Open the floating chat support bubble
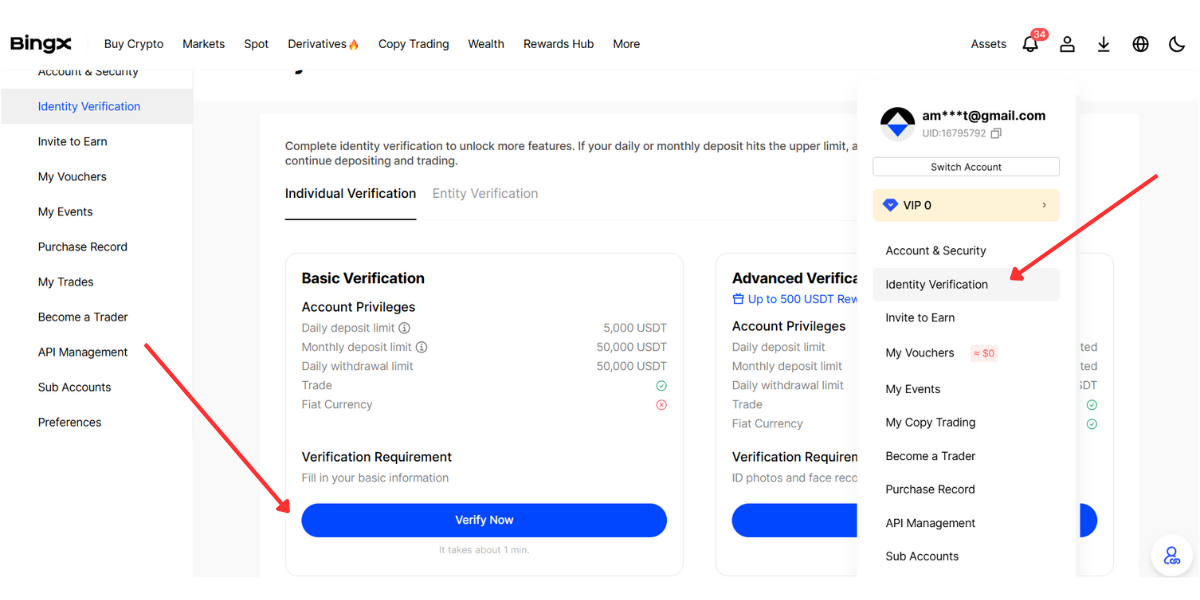1200x600 pixels. [x=1171, y=555]
